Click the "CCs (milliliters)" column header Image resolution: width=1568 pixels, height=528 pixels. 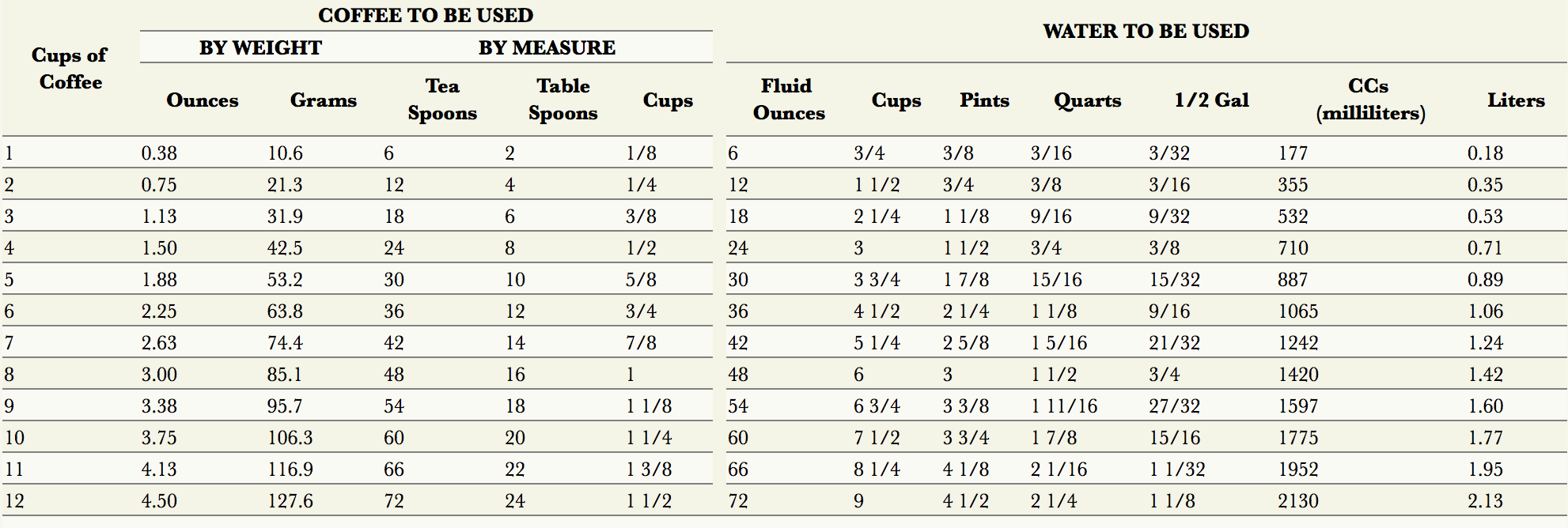(x=1370, y=99)
